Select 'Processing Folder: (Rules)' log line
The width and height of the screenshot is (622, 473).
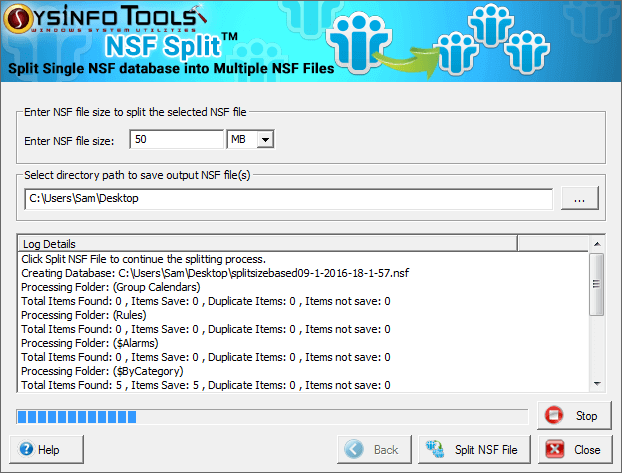(x=84, y=315)
